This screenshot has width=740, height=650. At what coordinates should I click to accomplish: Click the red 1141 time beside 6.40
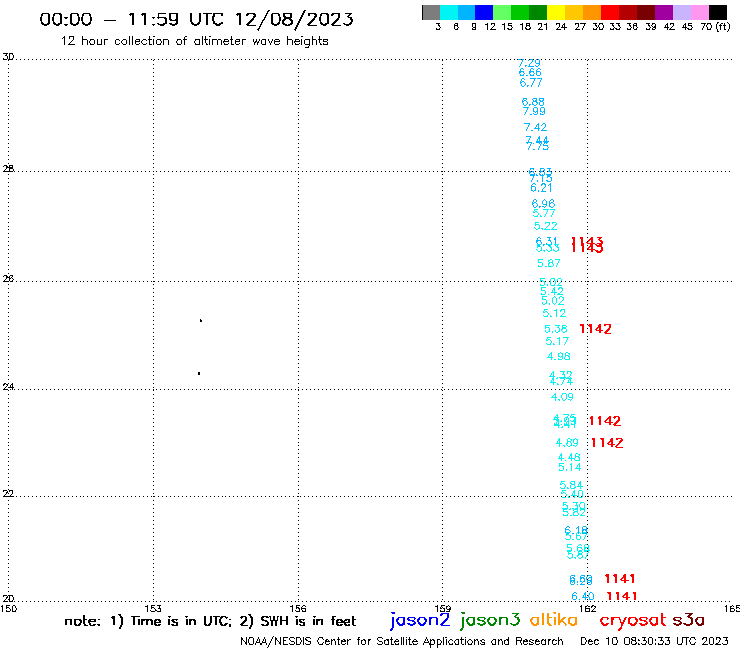[622, 596]
